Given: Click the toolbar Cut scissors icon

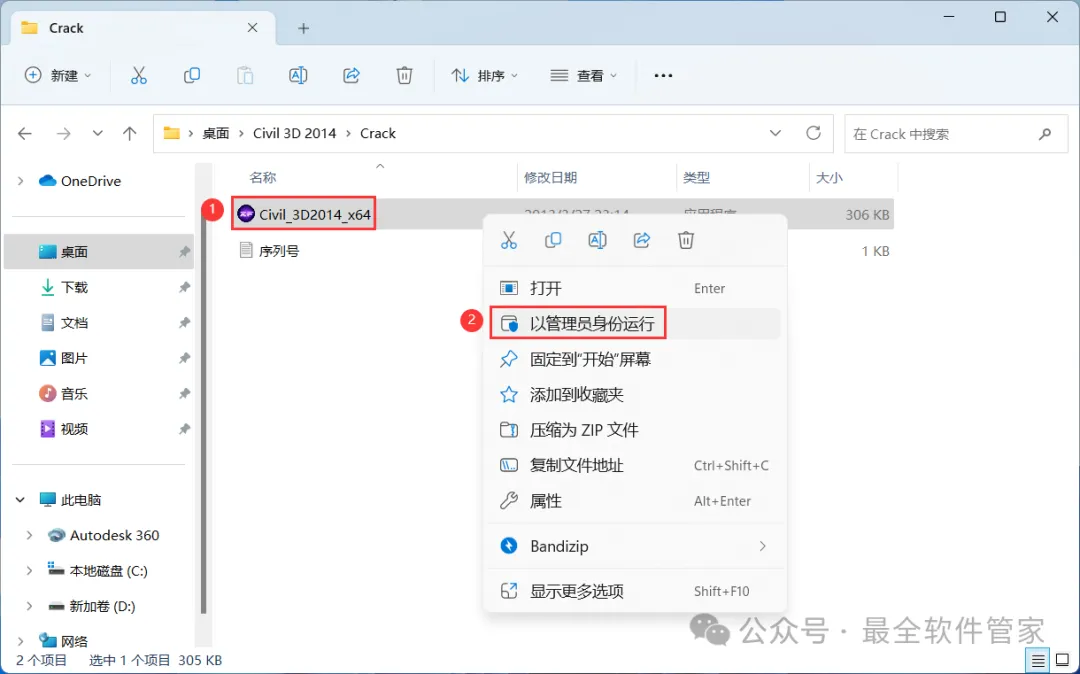Looking at the screenshot, I should pyautogui.click(x=138, y=75).
